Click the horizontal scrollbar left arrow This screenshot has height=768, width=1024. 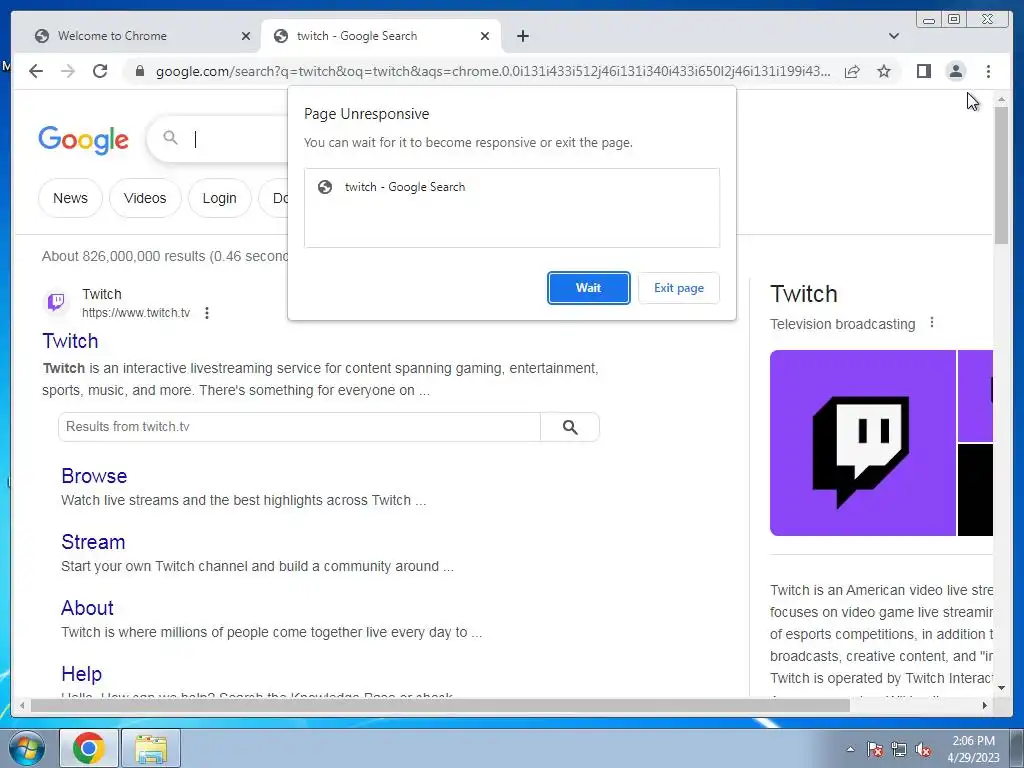pos(23,705)
